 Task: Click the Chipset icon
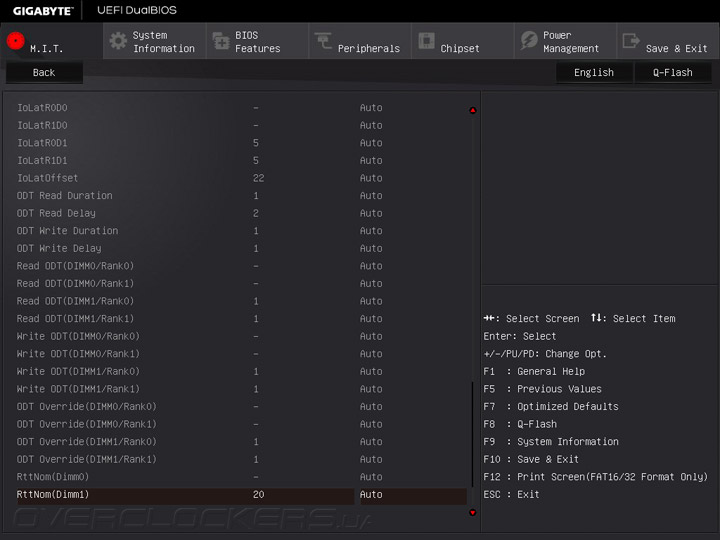coord(427,40)
